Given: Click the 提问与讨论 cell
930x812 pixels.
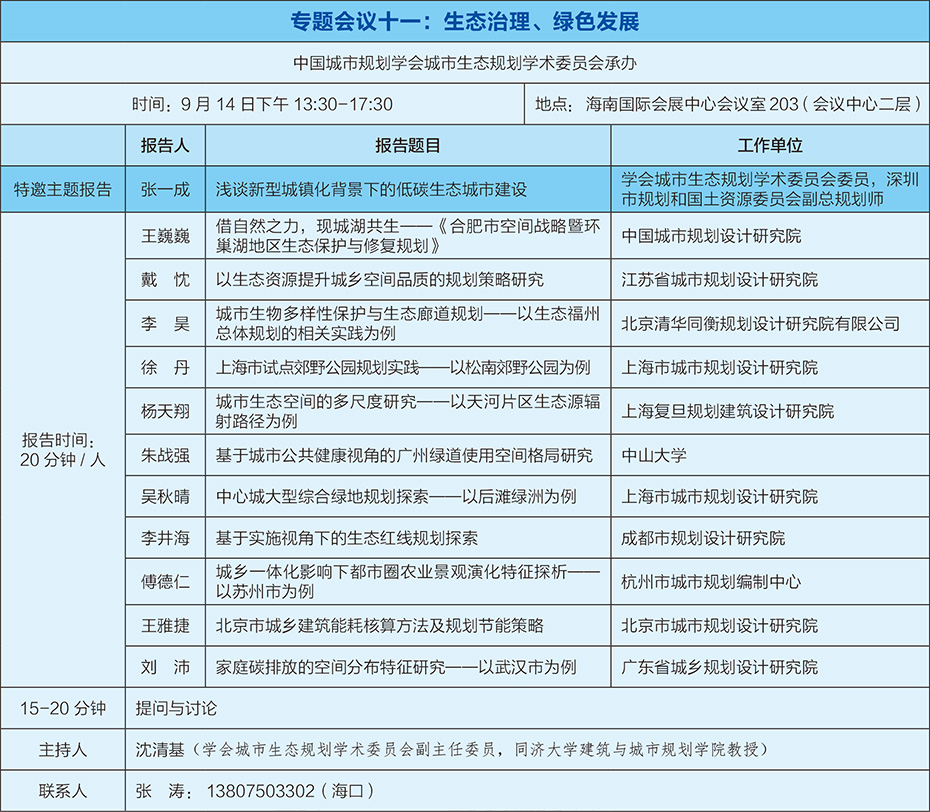Looking at the screenshot, I should pyautogui.click(x=176, y=709).
